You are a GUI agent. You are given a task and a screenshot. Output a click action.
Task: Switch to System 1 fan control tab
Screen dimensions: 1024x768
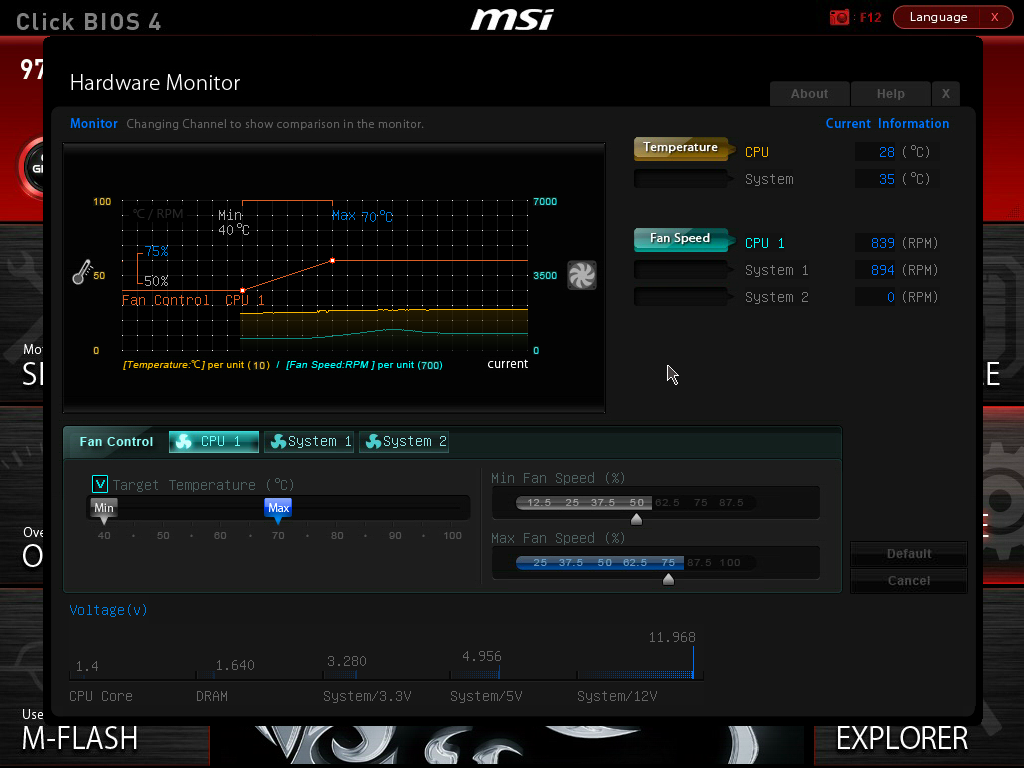(309, 442)
